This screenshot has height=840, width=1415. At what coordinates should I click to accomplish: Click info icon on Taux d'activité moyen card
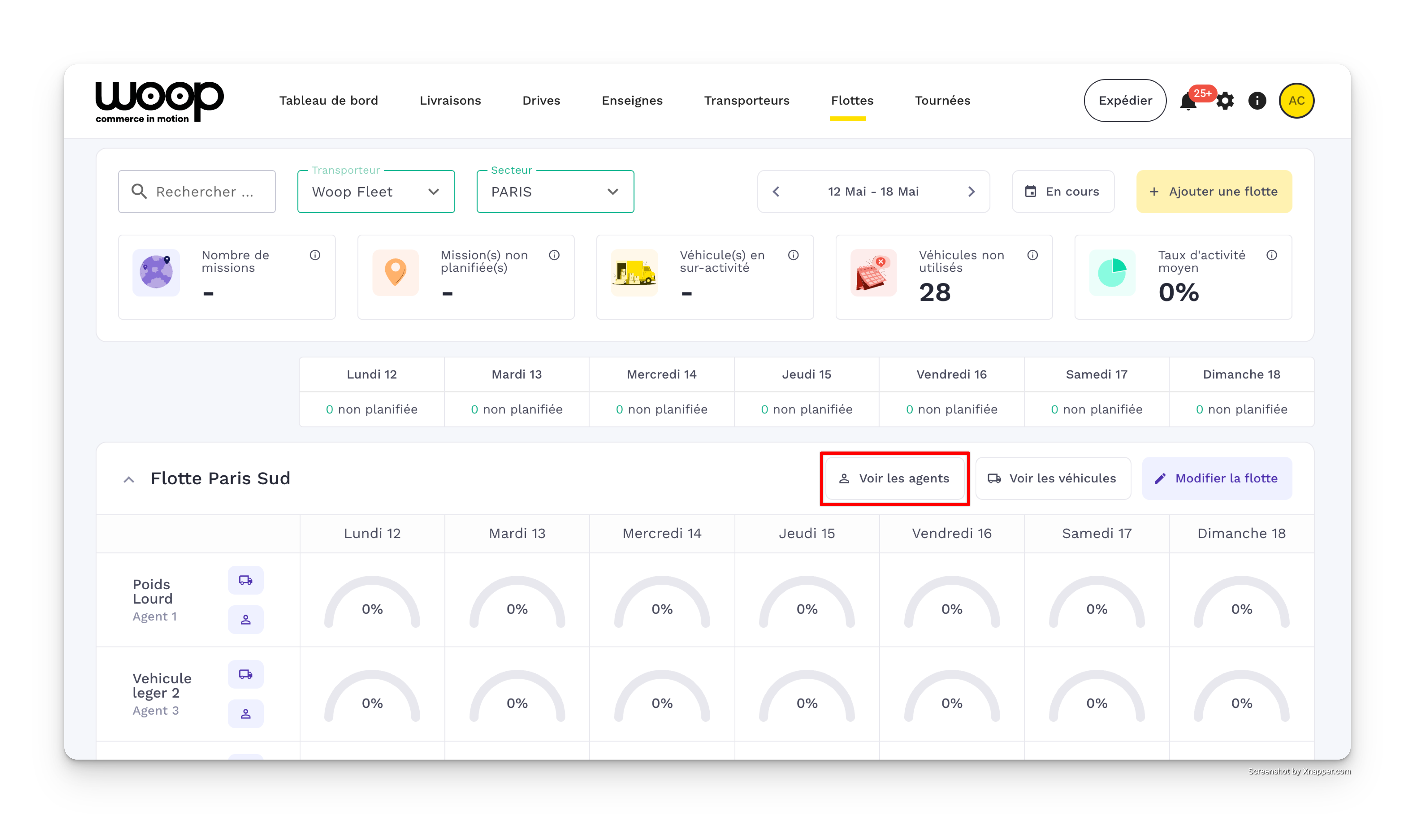tap(1272, 255)
